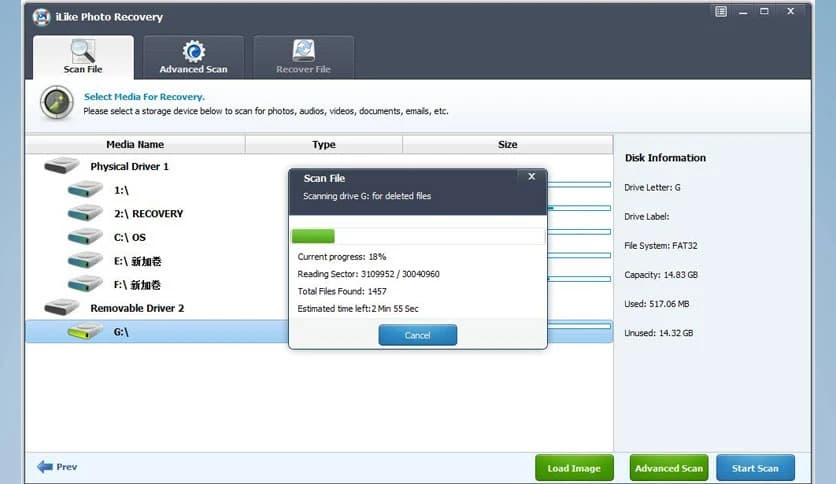The height and width of the screenshot is (484, 836).
Task: Click the iLike Photo Recovery app logo
Action: pyautogui.click(x=41, y=17)
